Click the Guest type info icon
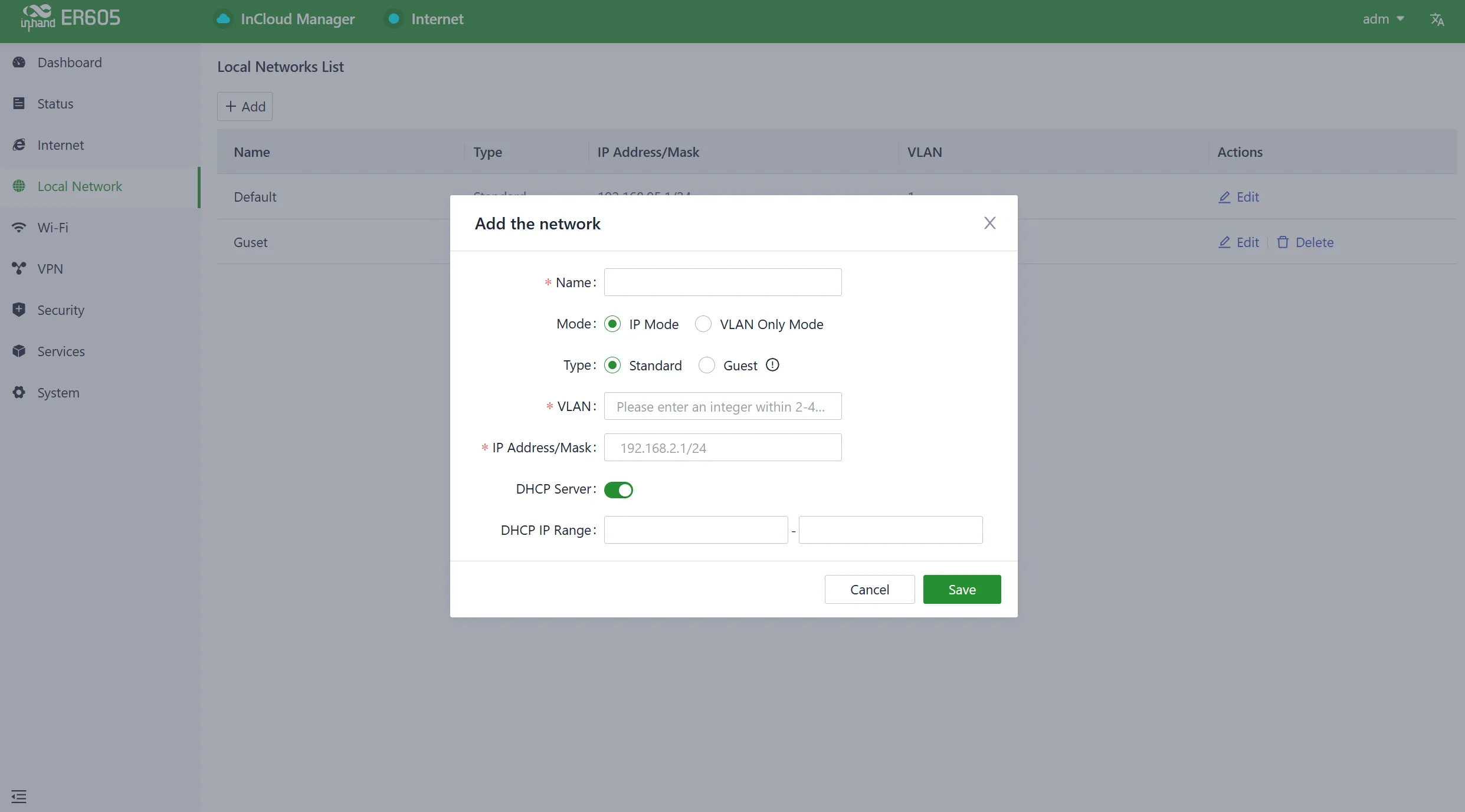The width and height of the screenshot is (1465, 812). click(772, 365)
